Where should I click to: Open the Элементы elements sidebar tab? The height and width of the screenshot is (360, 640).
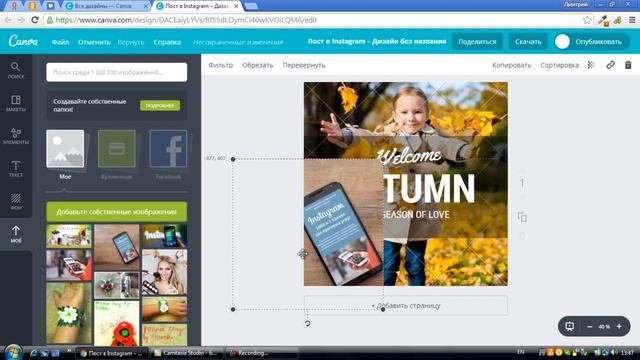(16, 136)
